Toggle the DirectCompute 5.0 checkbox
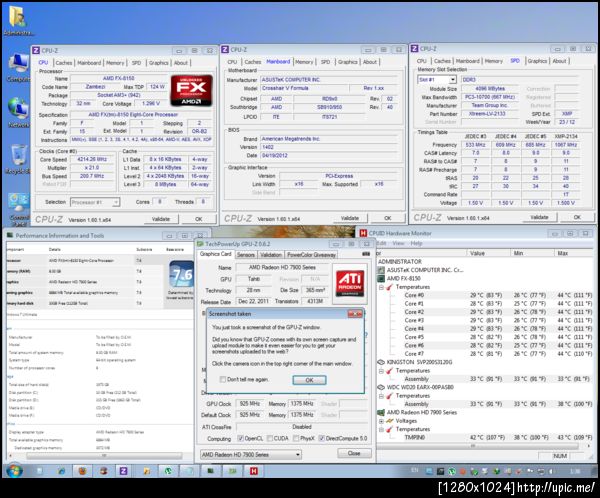The image size is (600, 498). coord(321,438)
